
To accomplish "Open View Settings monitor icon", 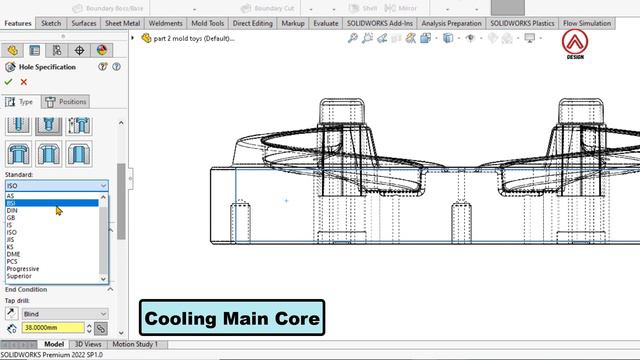I will pos(529,38).
